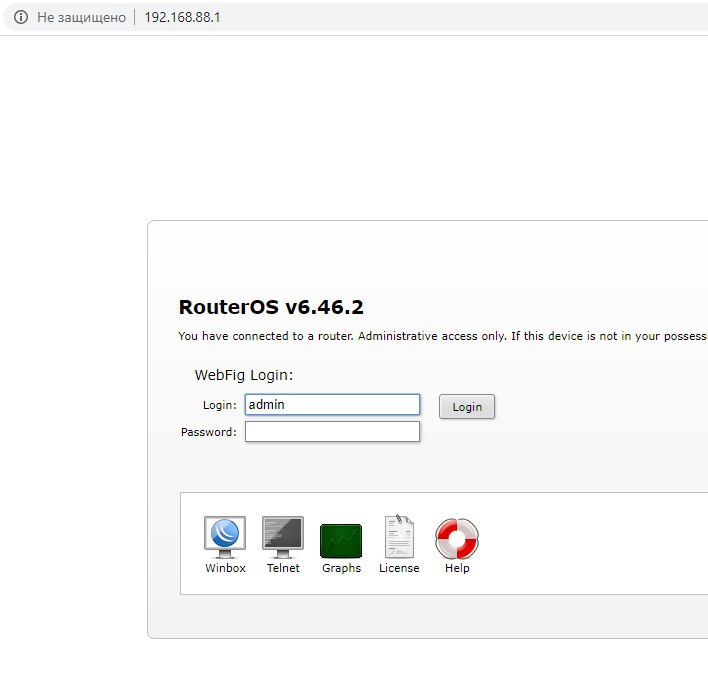Focus the Password input field
708x687 pixels.
coord(332,431)
